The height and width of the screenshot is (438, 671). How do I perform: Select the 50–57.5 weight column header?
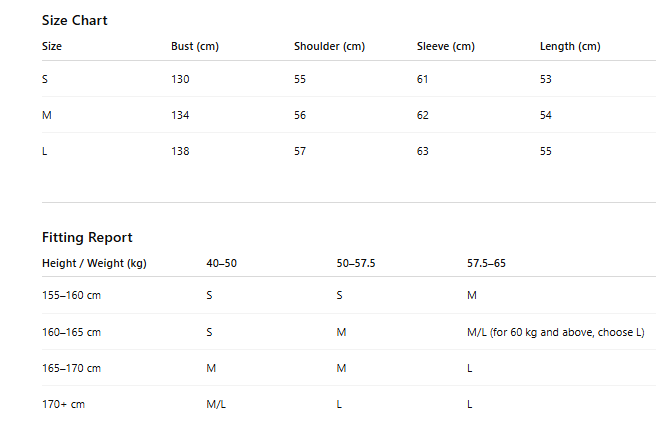pyautogui.click(x=356, y=263)
